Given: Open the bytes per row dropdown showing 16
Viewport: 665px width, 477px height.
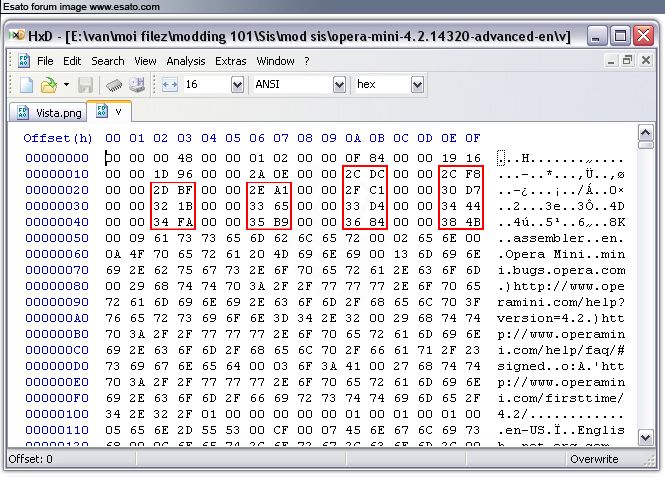Looking at the screenshot, I should (238, 85).
